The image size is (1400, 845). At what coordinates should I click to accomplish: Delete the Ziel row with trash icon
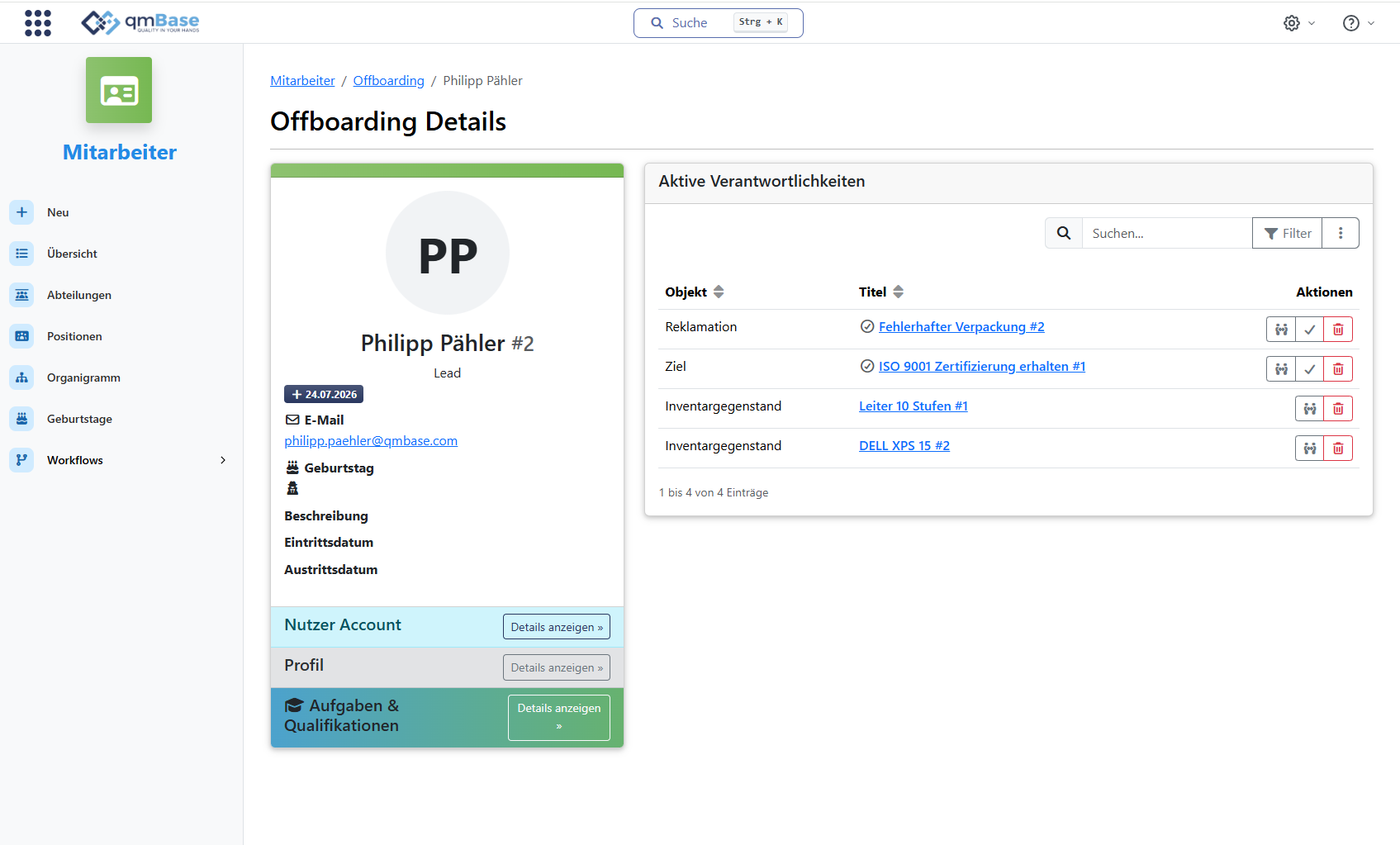1338,369
